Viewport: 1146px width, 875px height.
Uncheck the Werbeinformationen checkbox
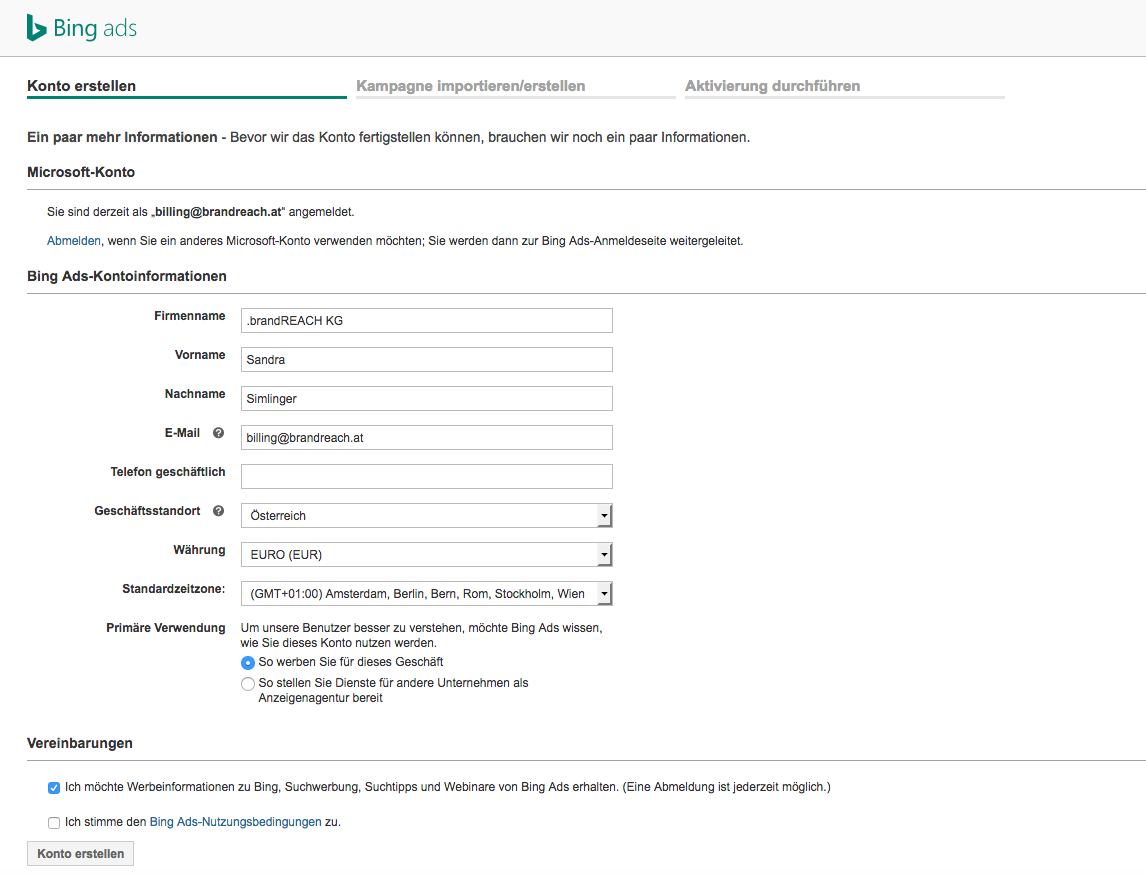point(54,788)
